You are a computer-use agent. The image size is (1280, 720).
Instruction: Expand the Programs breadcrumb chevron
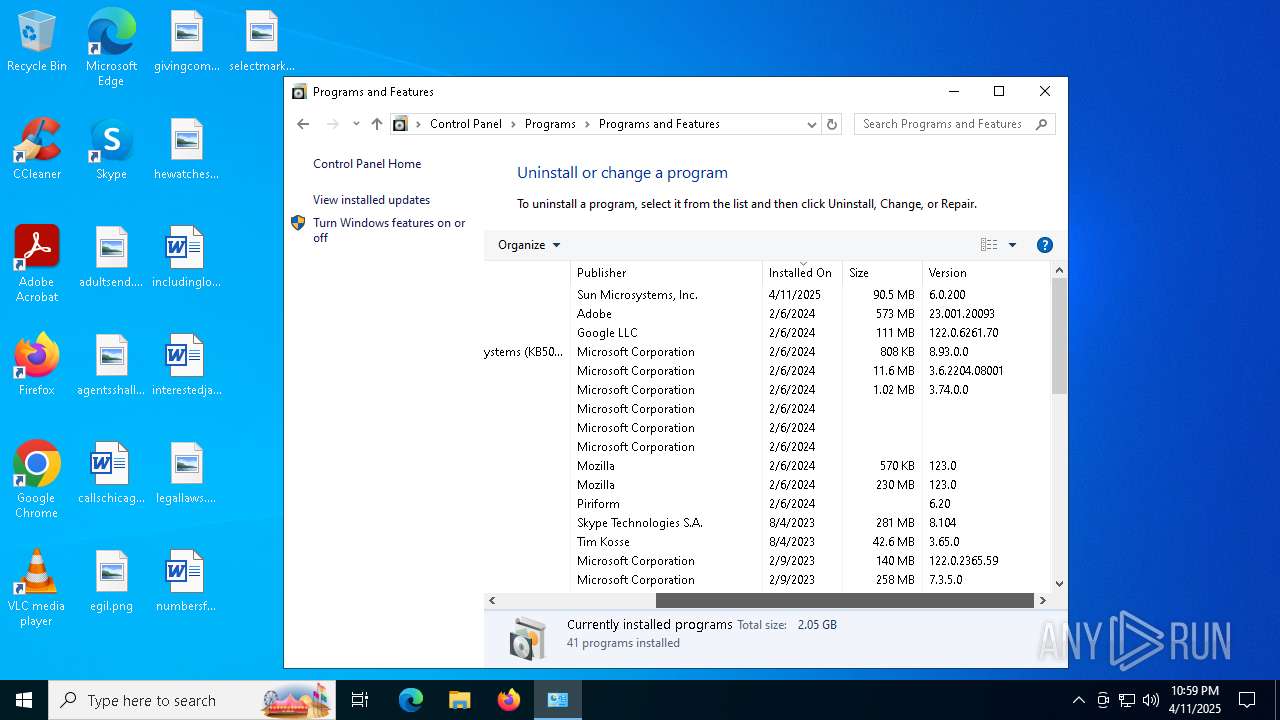pos(587,124)
